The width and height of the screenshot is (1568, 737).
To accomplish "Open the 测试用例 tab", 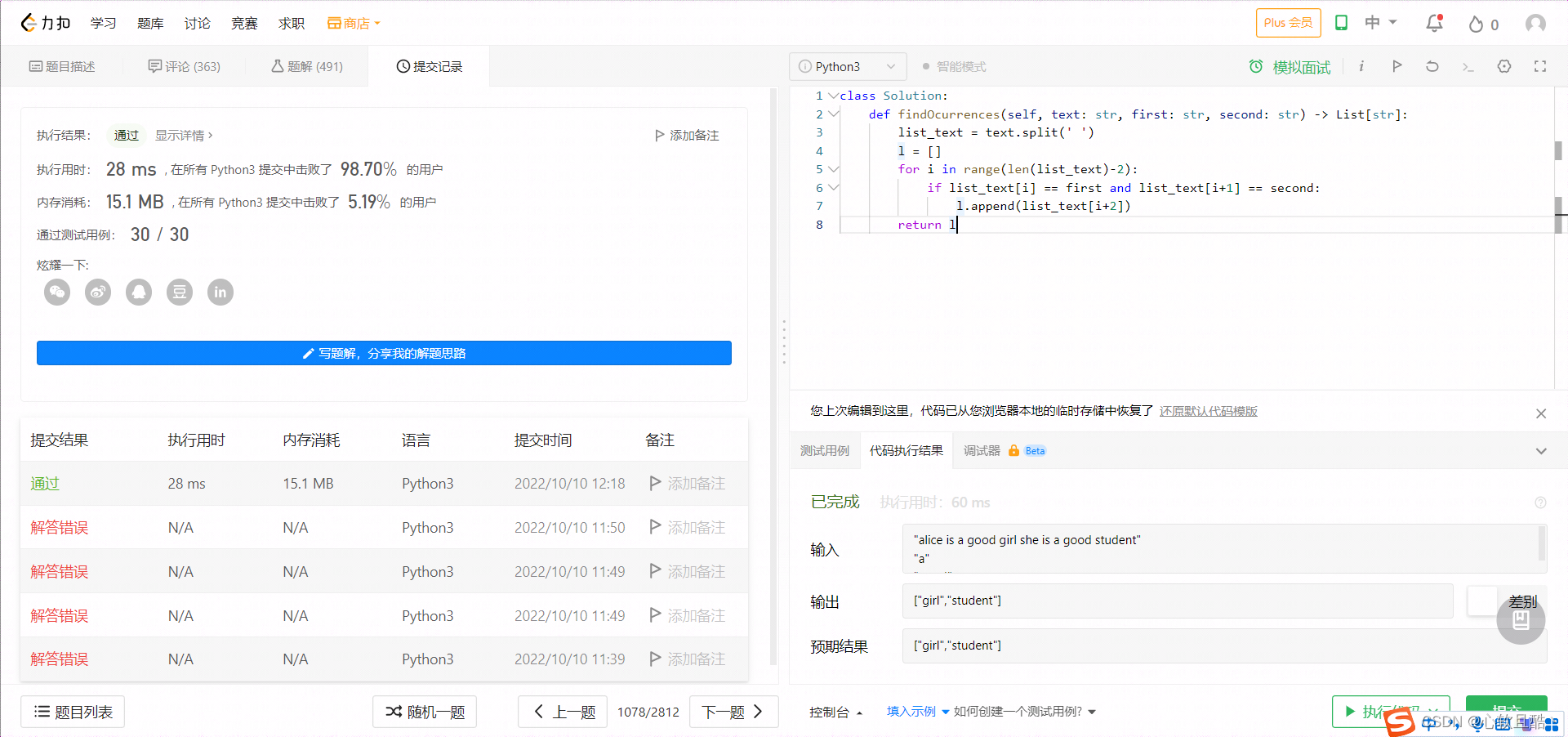I will point(825,450).
